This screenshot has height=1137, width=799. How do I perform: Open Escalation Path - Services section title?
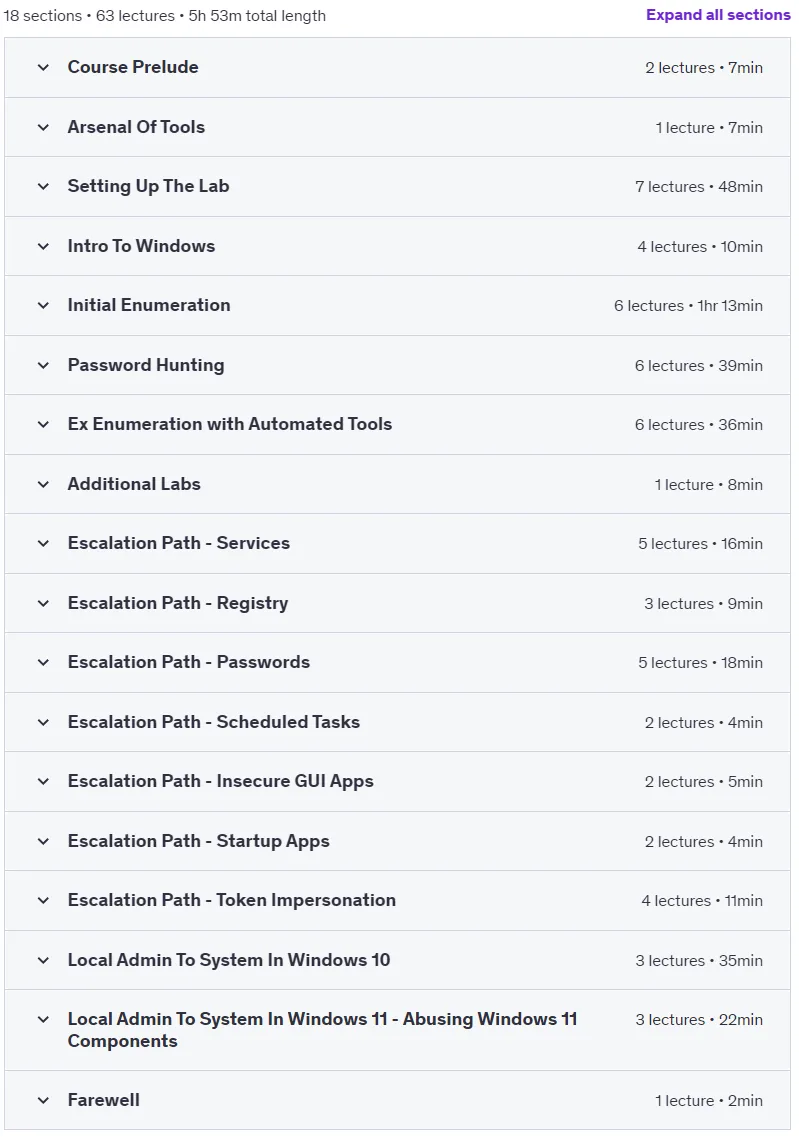178,543
